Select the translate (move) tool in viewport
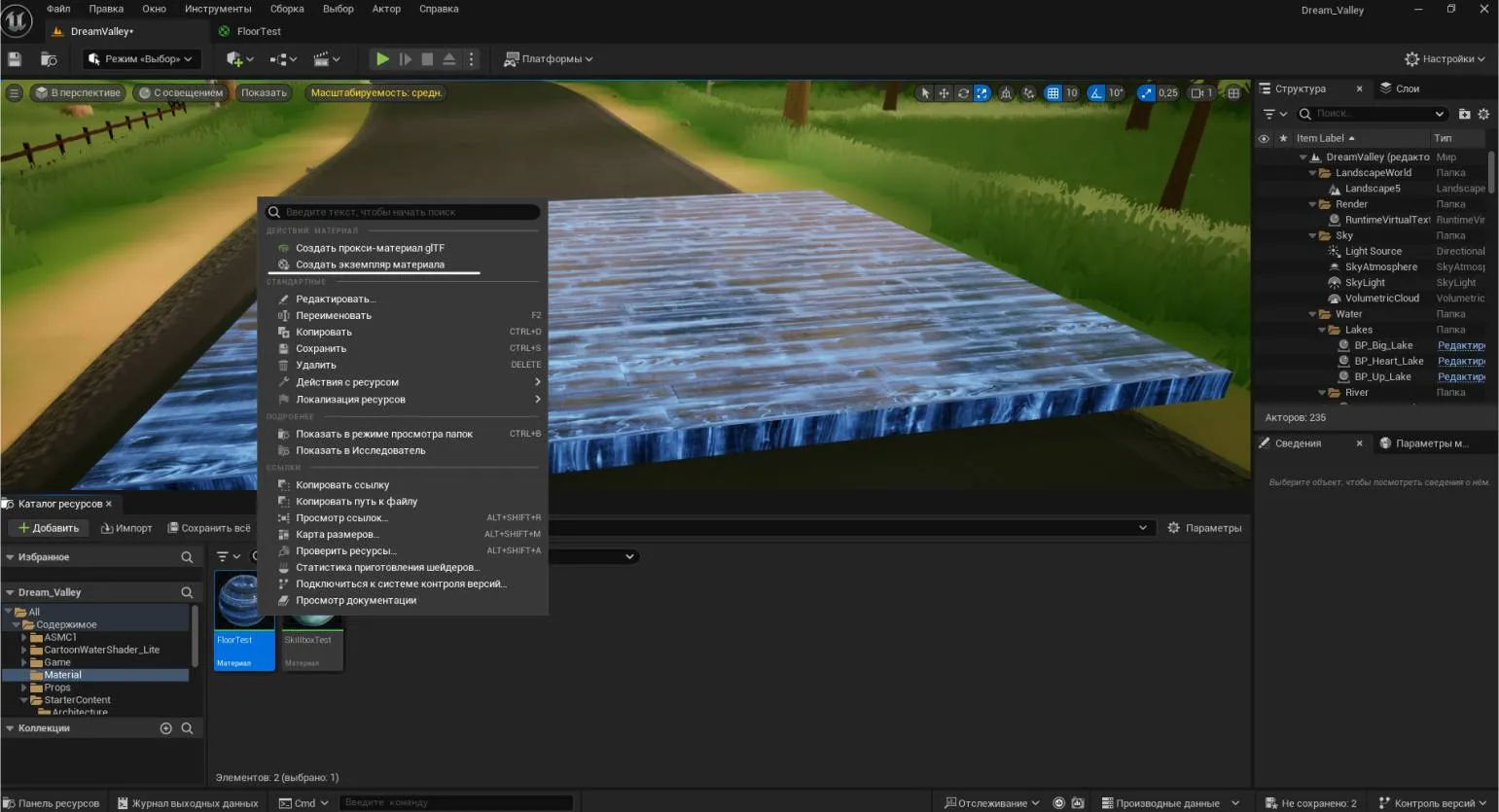The image size is (1499, 812). [x=944, y=93]
